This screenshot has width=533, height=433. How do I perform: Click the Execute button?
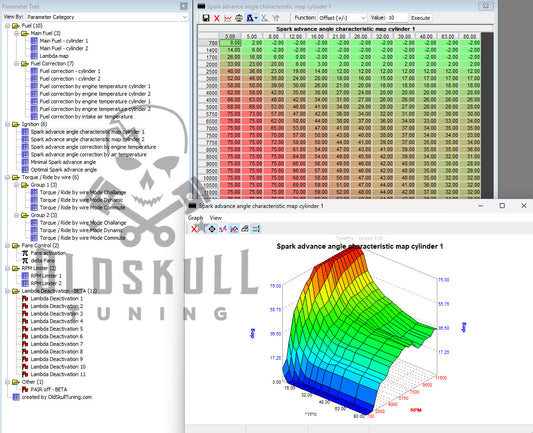tap(420, 18)
